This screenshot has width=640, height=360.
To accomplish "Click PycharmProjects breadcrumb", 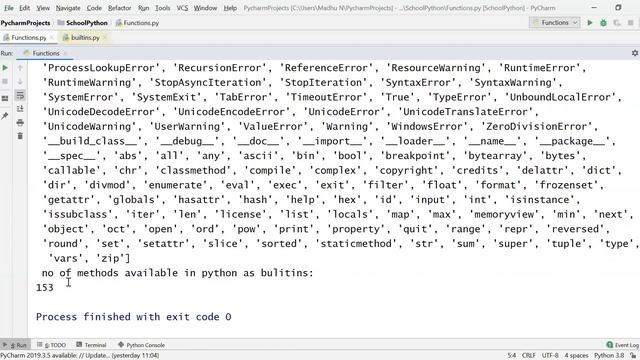I will [x=25, y=23].
